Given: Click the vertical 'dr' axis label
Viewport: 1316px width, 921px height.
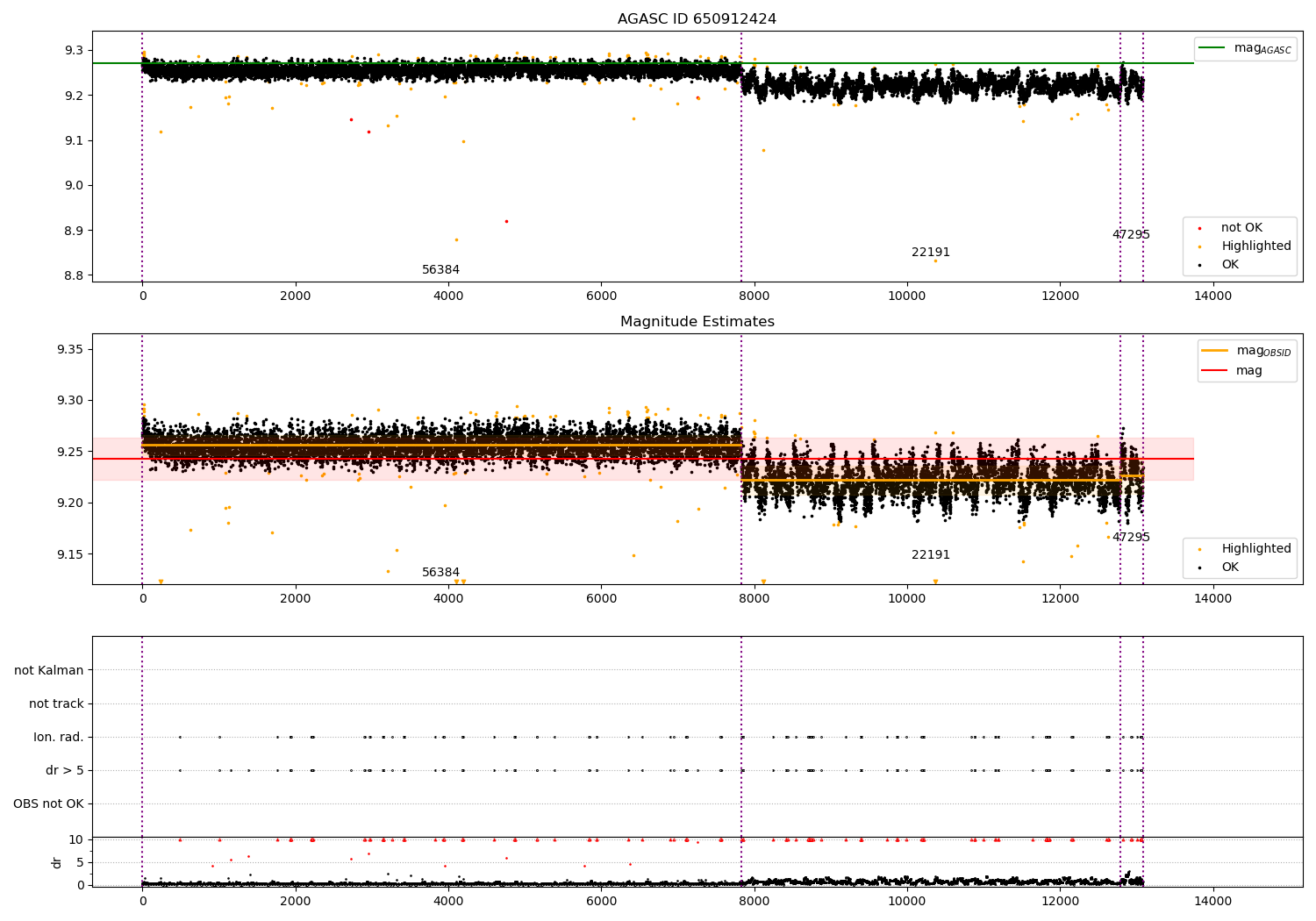Looking at the screenshot, I should pos(56,863).
